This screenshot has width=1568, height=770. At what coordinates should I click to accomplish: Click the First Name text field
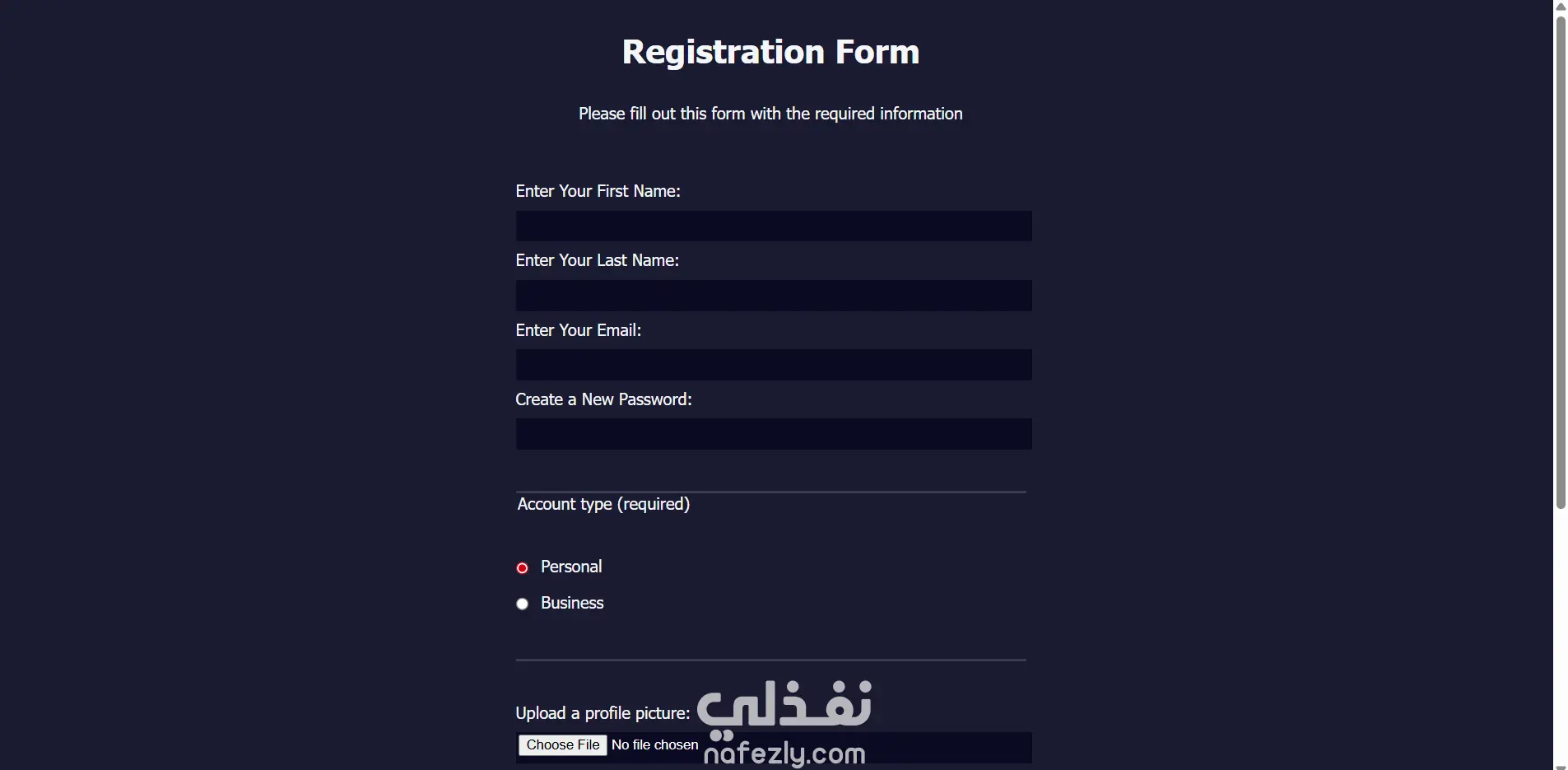pos(773,226)
